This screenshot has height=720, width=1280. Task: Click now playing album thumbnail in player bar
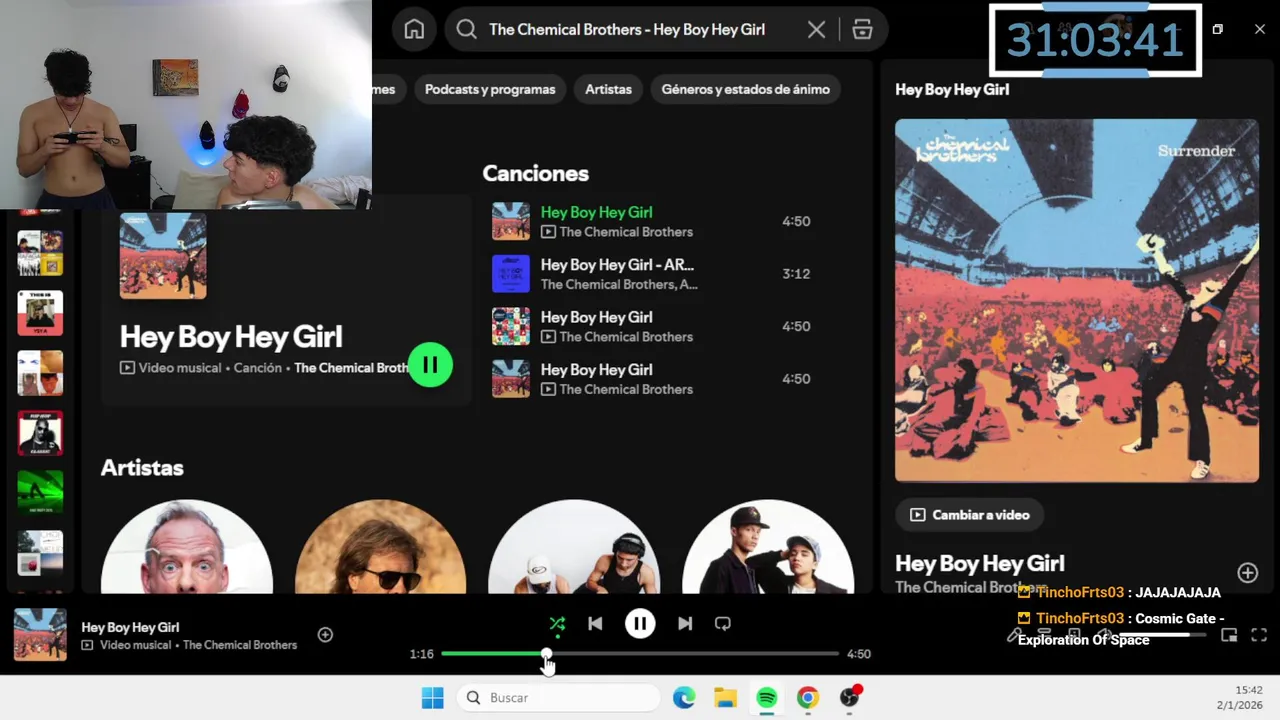pos(40,635)
